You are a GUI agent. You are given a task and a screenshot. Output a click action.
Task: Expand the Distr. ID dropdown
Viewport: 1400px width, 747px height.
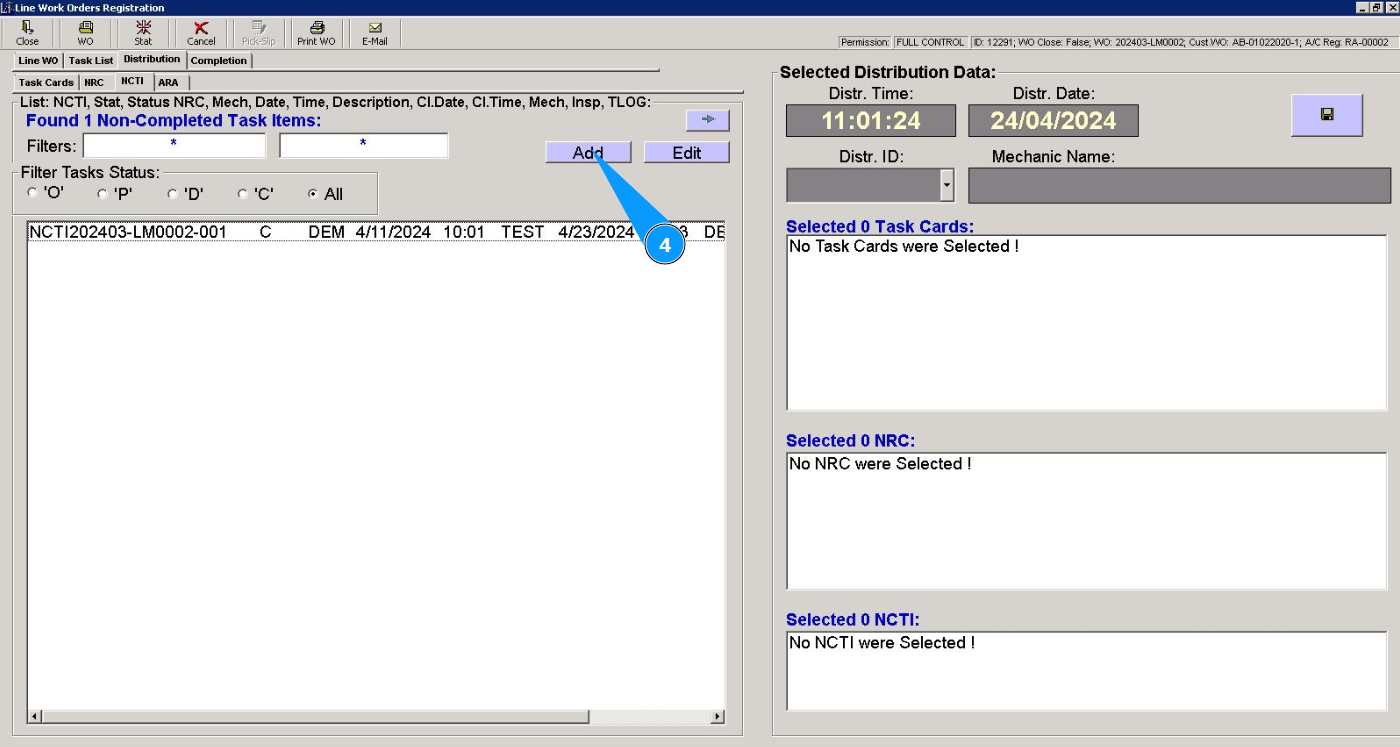pyautogui.click(x=947, y=185)
